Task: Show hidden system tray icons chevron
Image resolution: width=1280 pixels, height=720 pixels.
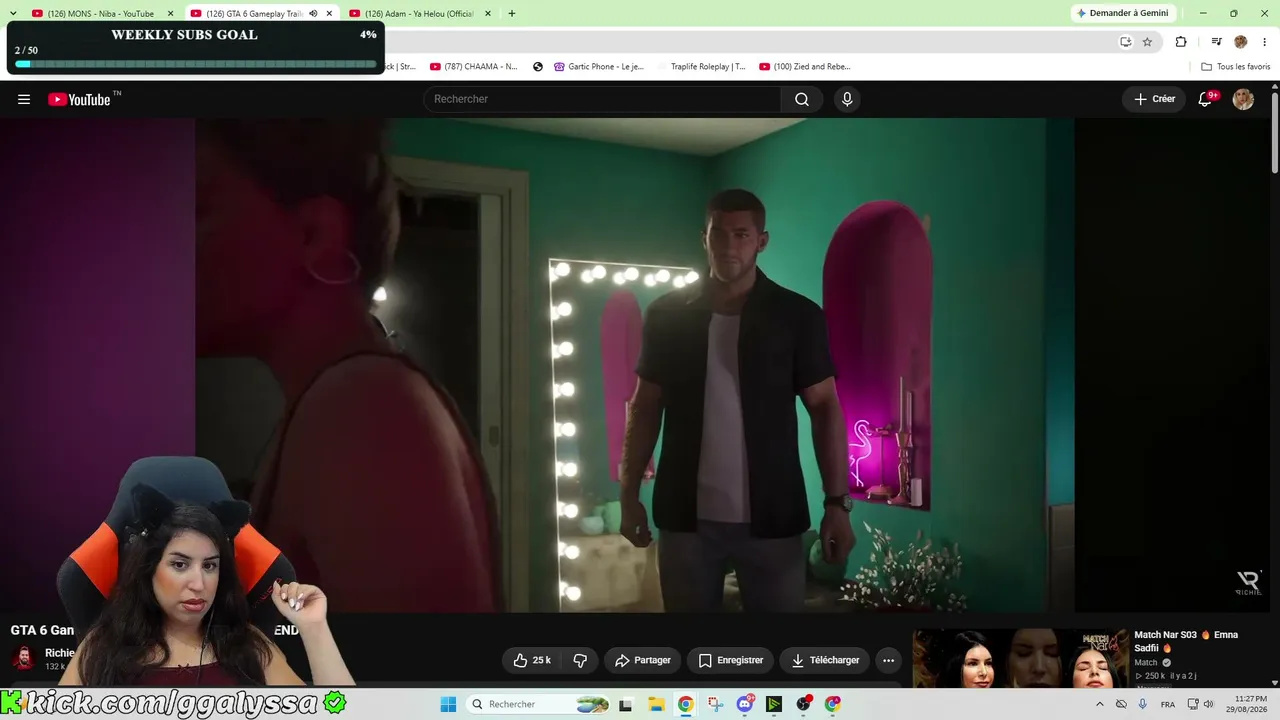Action: point(1100,704)
